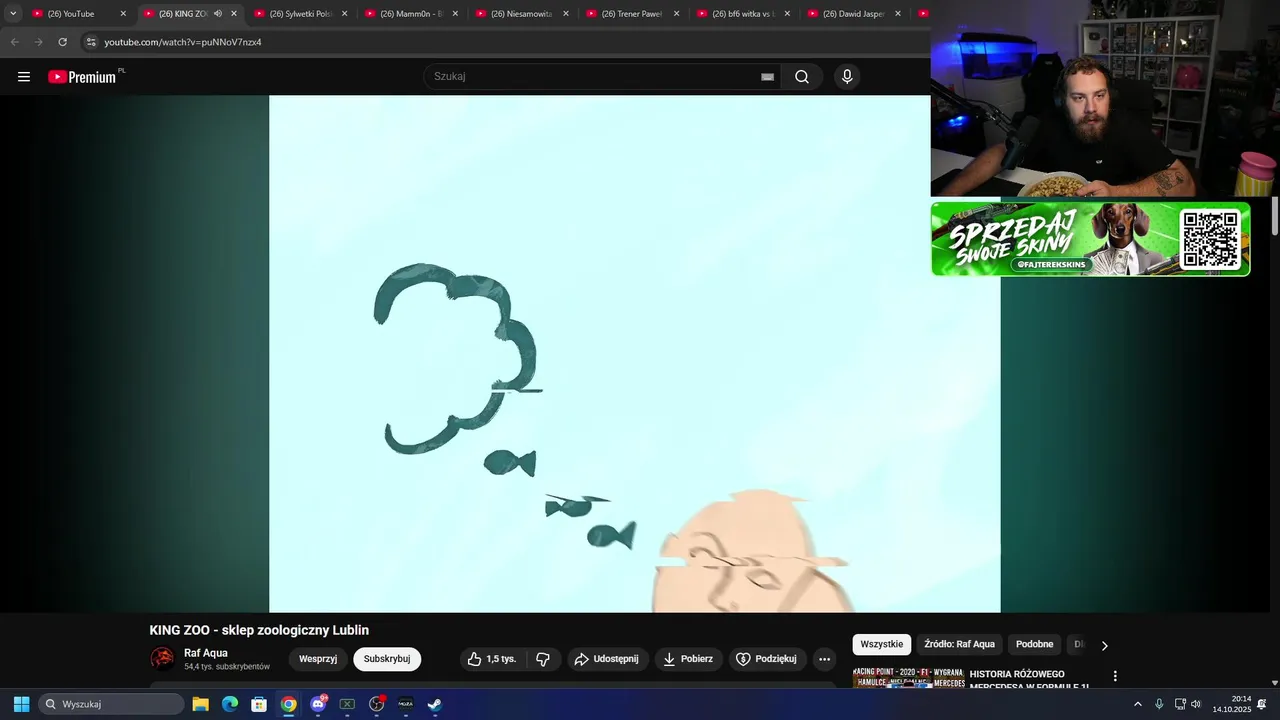This screenshot has height=720, width=1280.
Task: Click the 54,4 tys. subskrybentów text
Action: (227, 667)
